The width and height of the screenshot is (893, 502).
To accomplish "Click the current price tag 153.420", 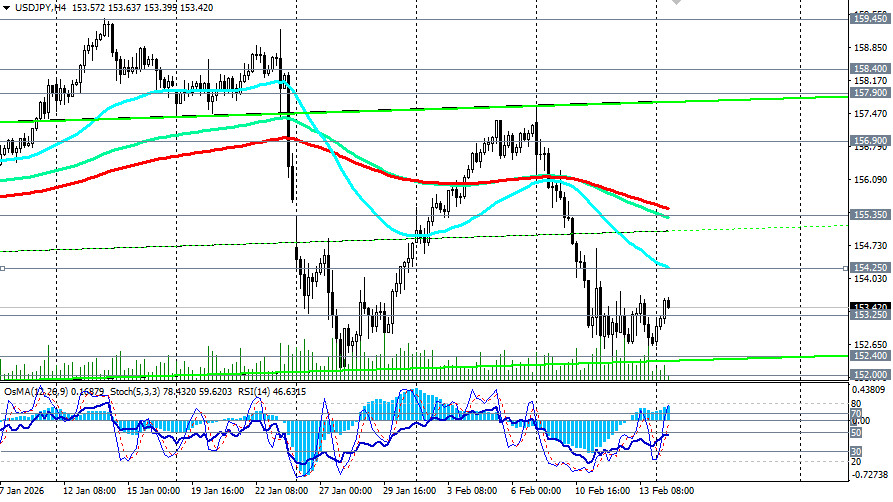I will [869, 307].
